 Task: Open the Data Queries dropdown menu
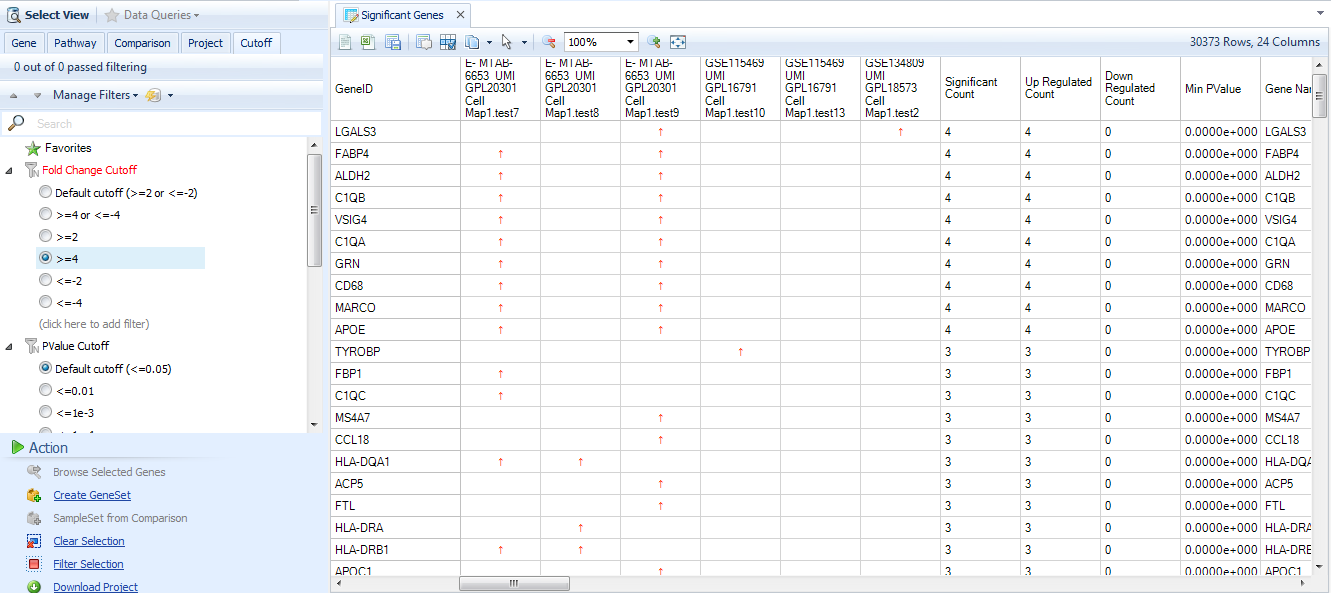tap(196, 16)
